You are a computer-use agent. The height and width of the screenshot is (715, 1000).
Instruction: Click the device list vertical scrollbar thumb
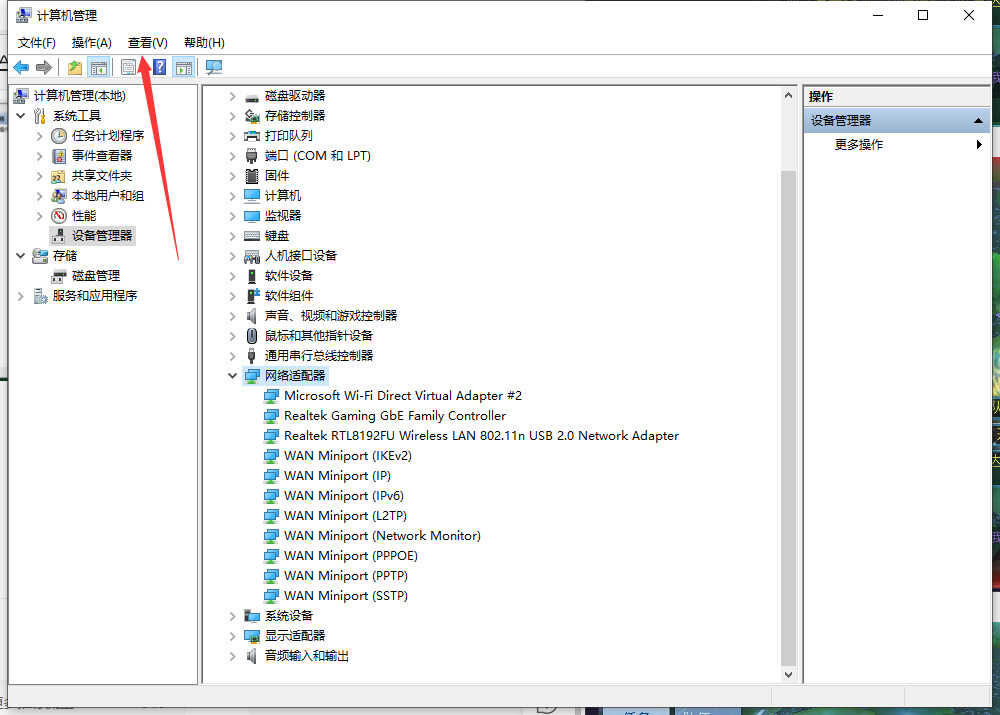point(788,418)
